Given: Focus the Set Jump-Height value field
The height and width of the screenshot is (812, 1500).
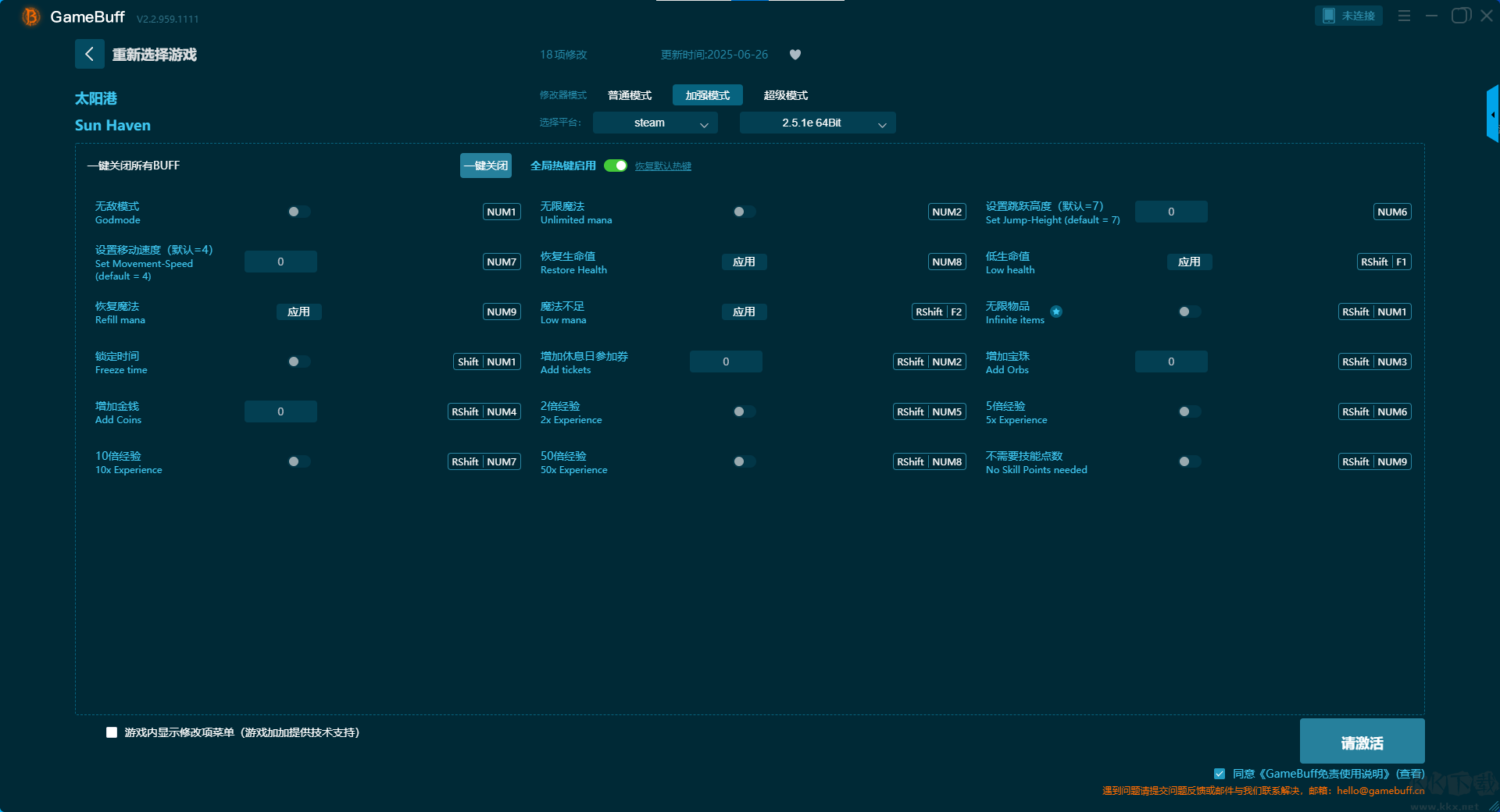Looking at the screenshot, I should [1171, 212].
